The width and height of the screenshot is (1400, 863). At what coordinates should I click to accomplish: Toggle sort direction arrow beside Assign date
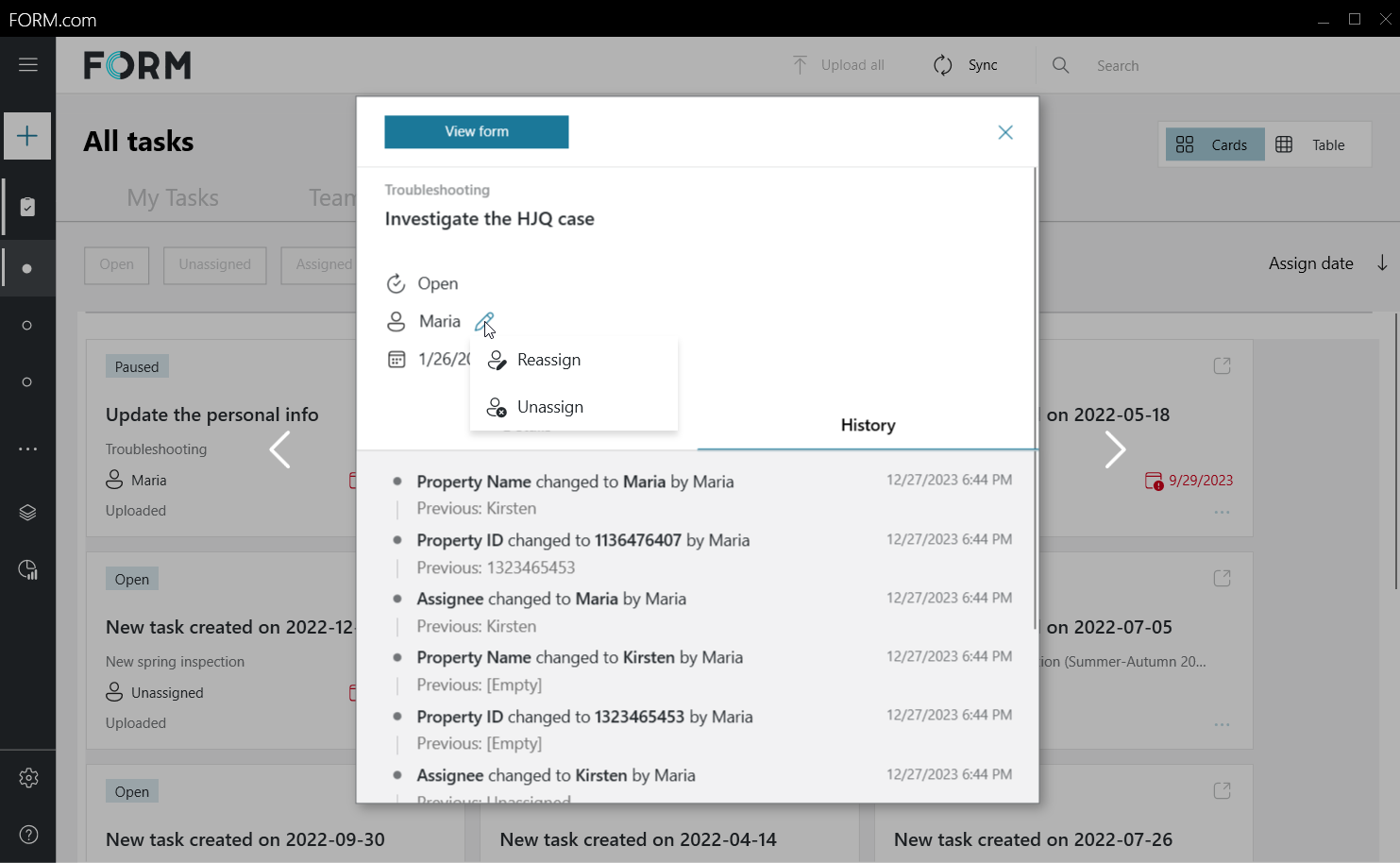(x=1381, y=263)
